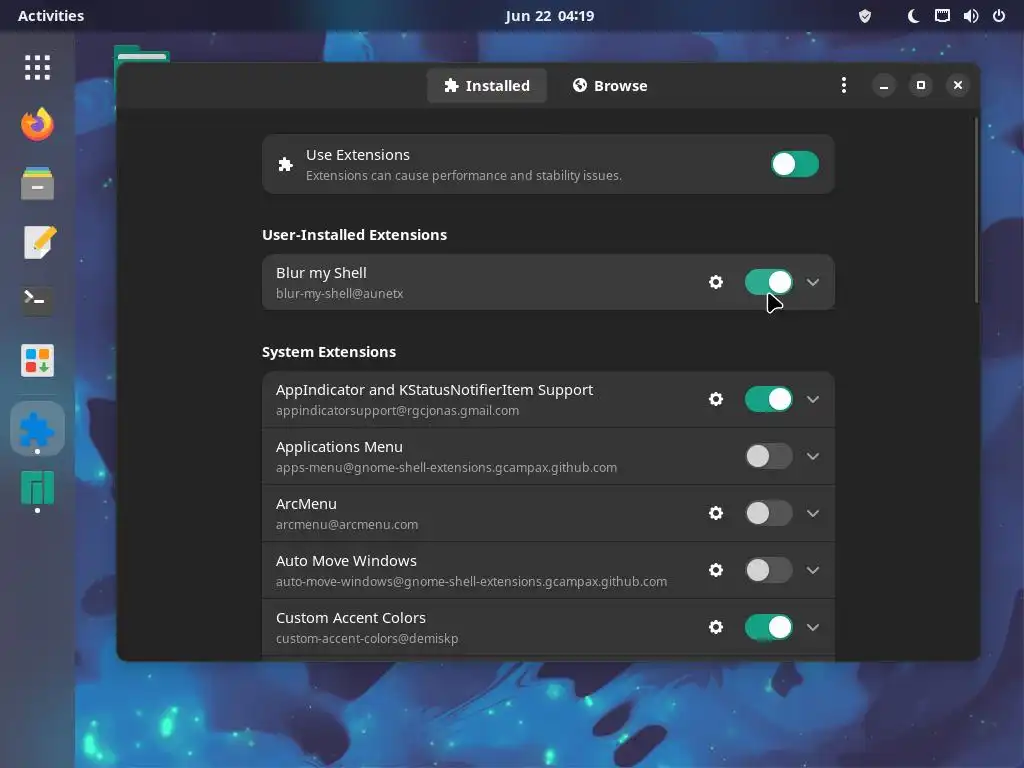Expand AppIndicator extension details chevron

pos(812,399)
